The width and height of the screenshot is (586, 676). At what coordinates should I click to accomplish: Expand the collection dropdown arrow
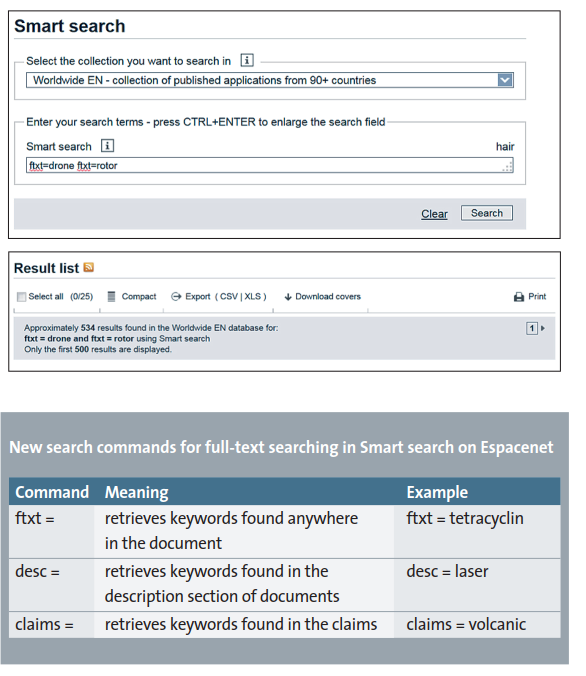pos(505,80)
